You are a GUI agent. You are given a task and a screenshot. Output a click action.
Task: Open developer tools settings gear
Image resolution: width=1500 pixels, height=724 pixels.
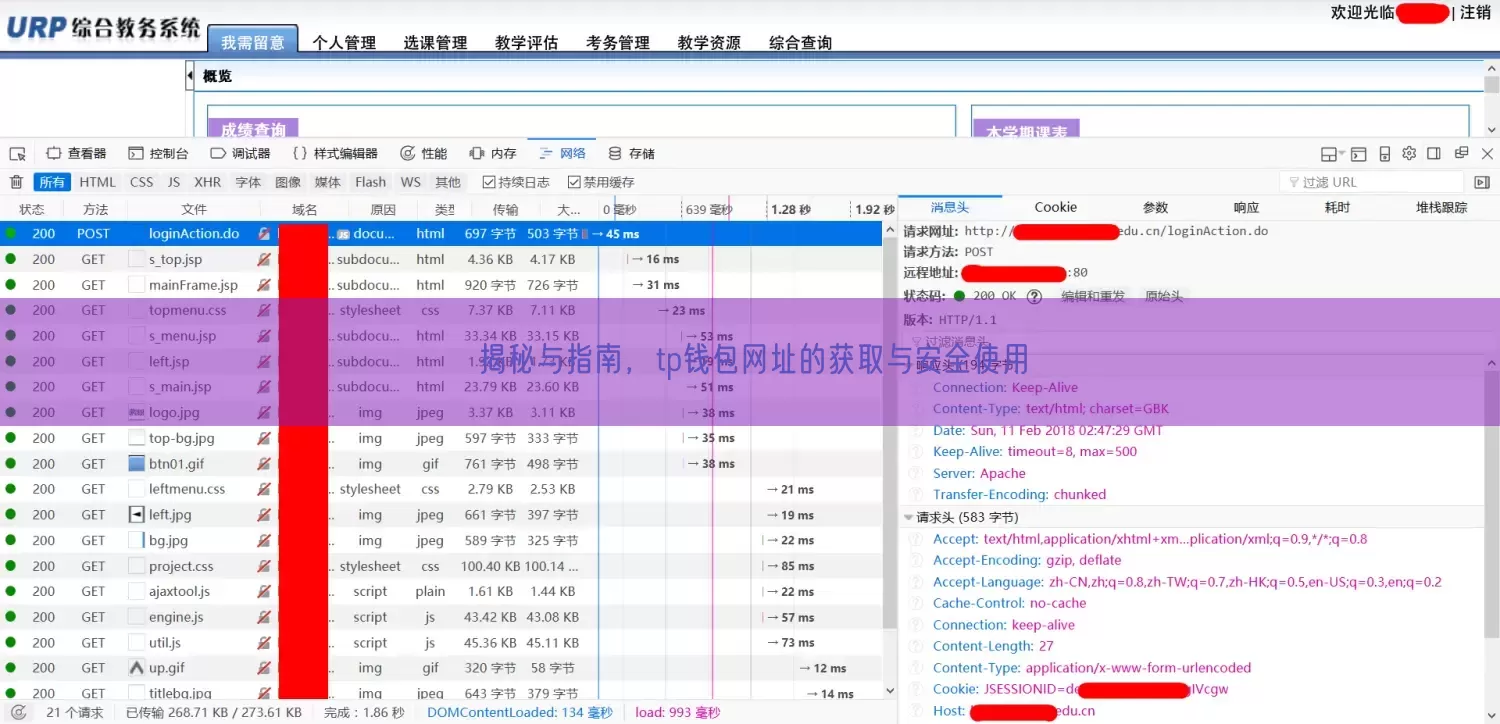tap(1409, 154)
